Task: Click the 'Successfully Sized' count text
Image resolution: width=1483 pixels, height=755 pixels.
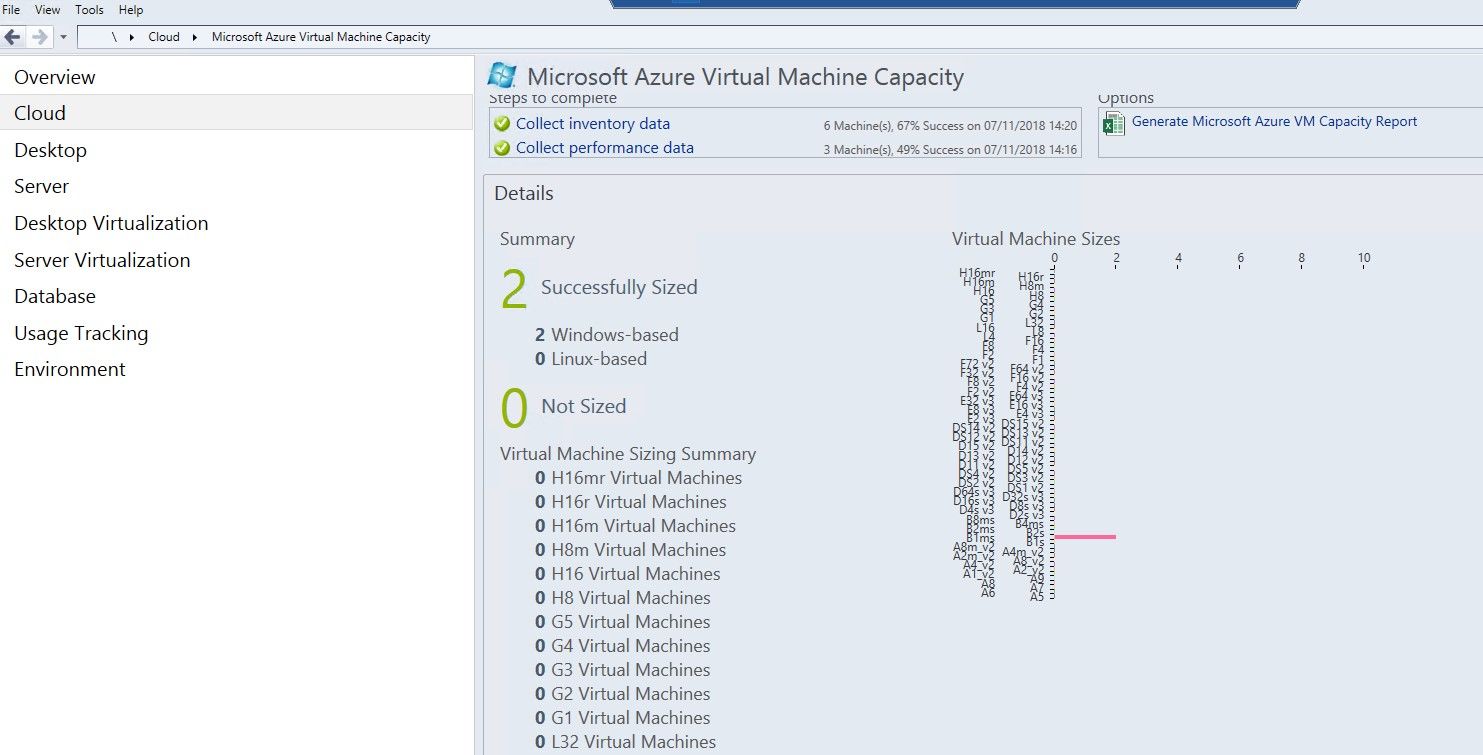Action: 619,288
